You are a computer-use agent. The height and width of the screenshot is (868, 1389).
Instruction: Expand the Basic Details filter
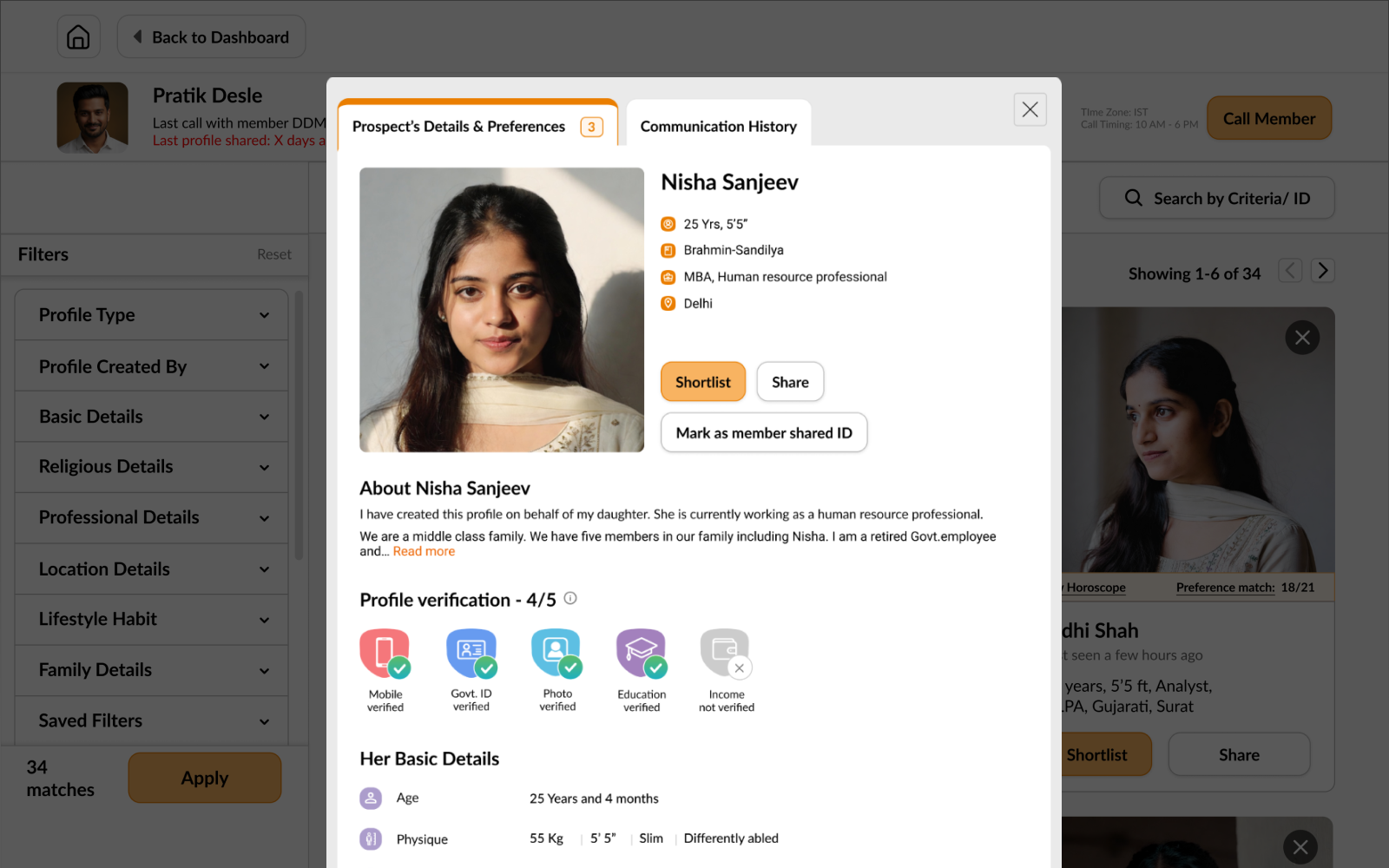[x=151, y=417]
